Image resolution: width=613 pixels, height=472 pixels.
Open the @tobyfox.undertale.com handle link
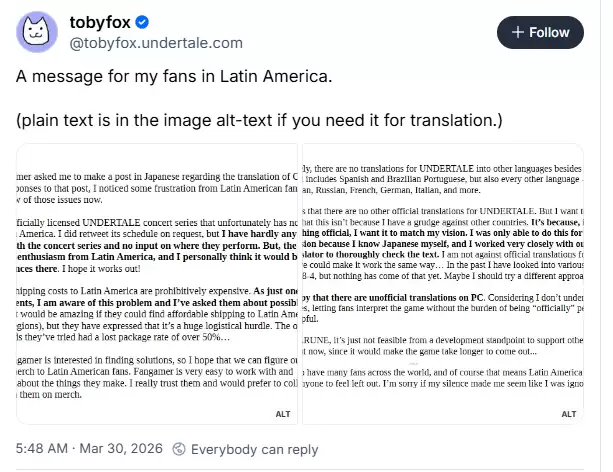click(155, 42)
